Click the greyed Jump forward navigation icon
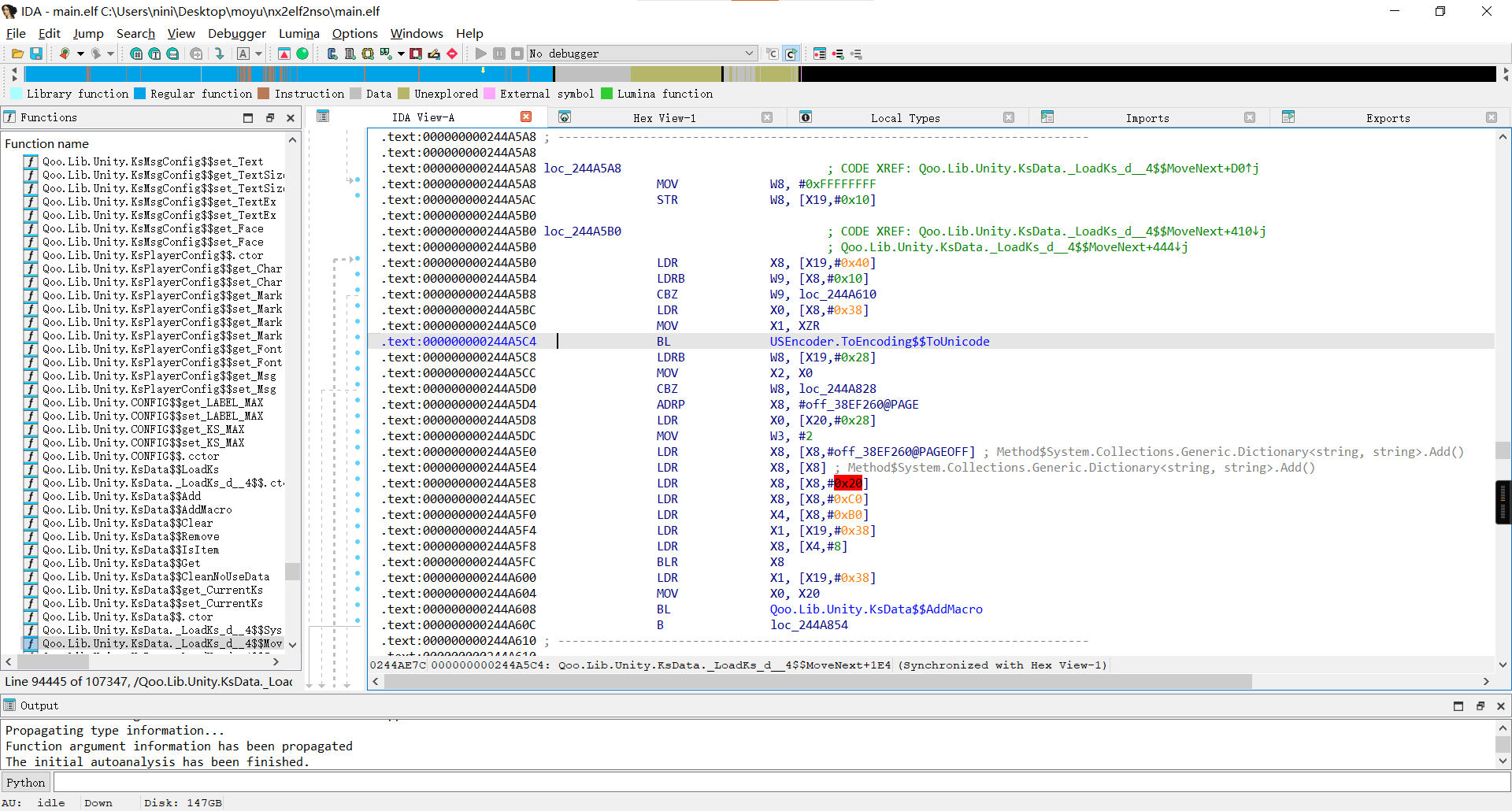 point(96,54)
